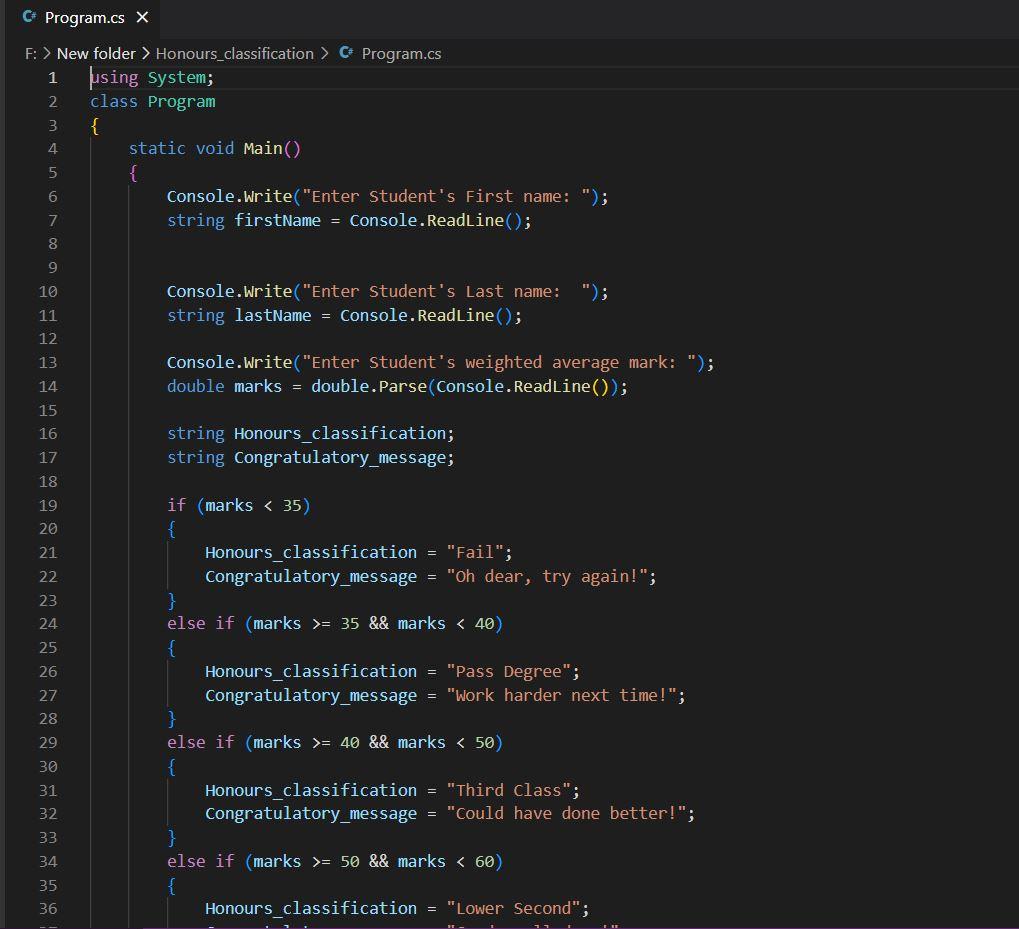Select line number 34
1019x929 pixels.
(x=48, y=861)
